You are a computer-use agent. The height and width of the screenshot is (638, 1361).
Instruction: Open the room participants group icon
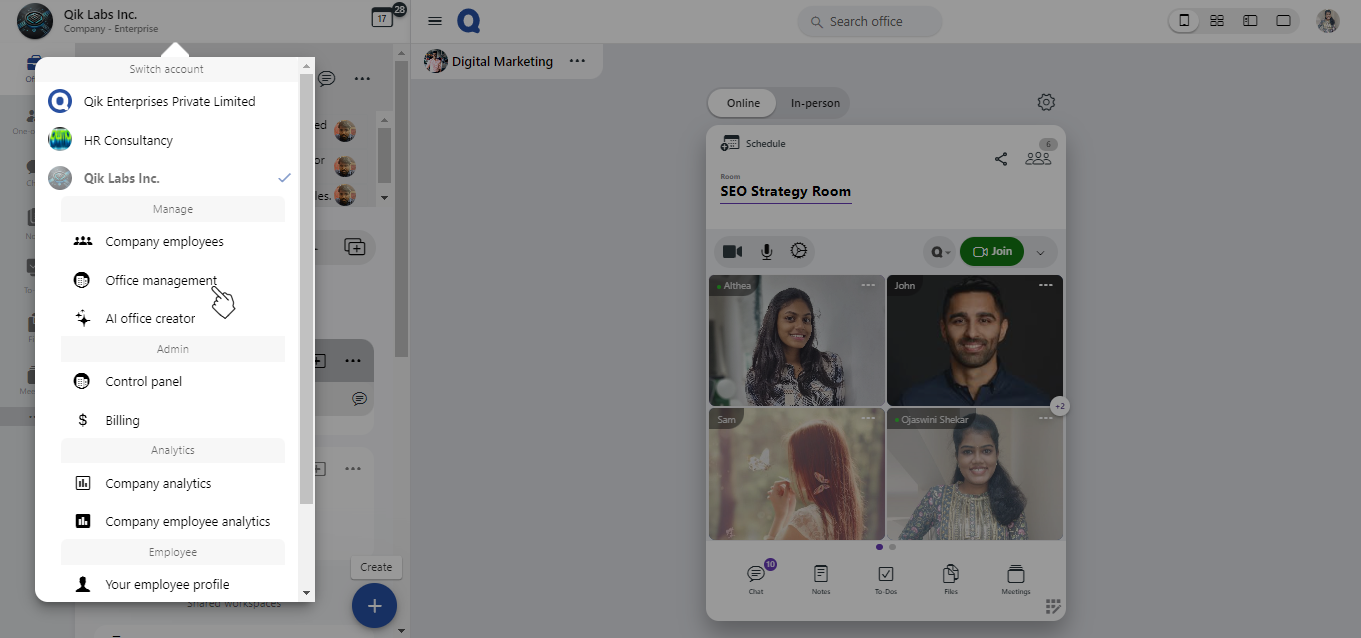[x=1038, y=158]
